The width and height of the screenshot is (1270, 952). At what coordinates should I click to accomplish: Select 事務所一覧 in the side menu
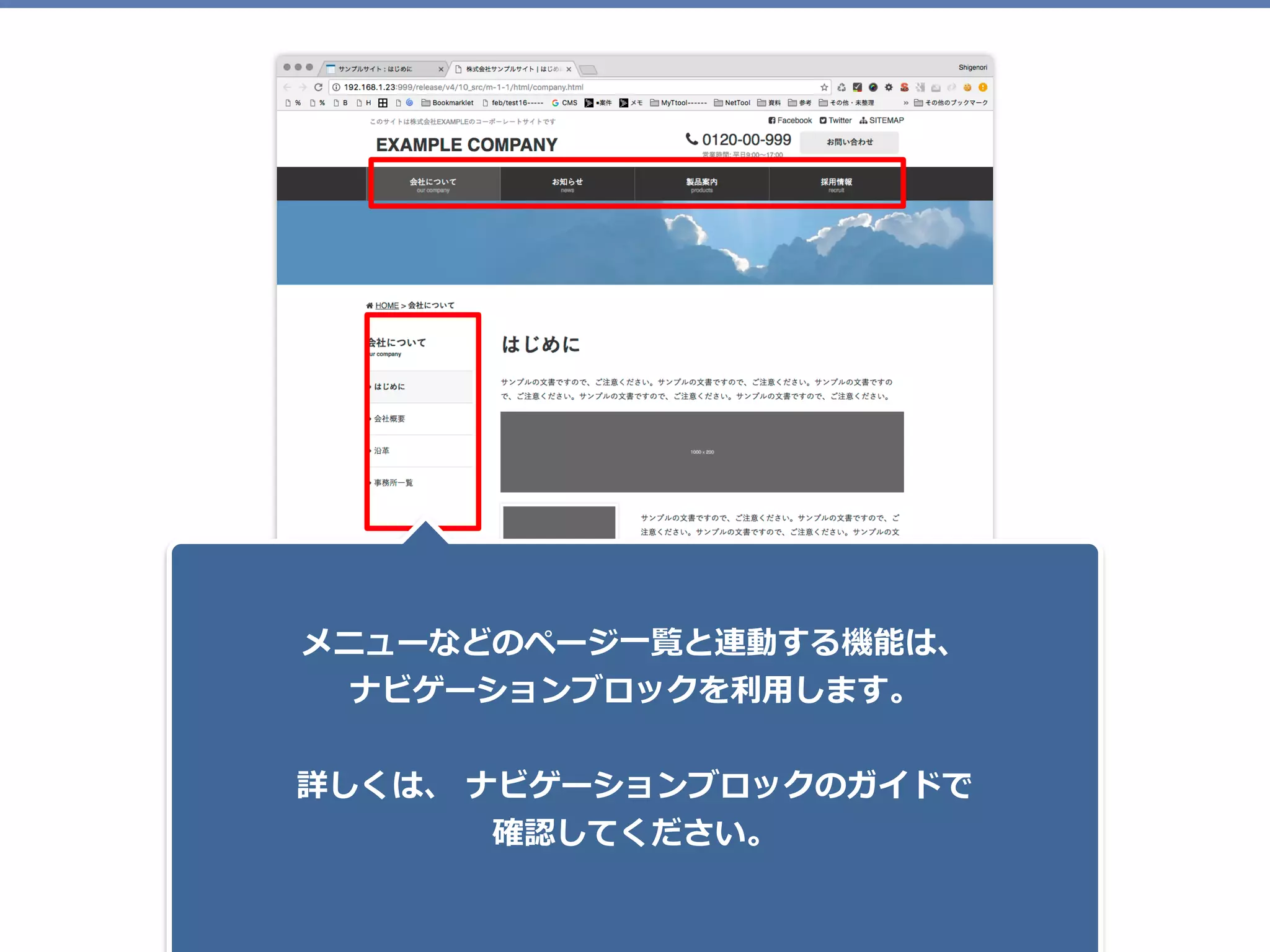pos(420,483)
